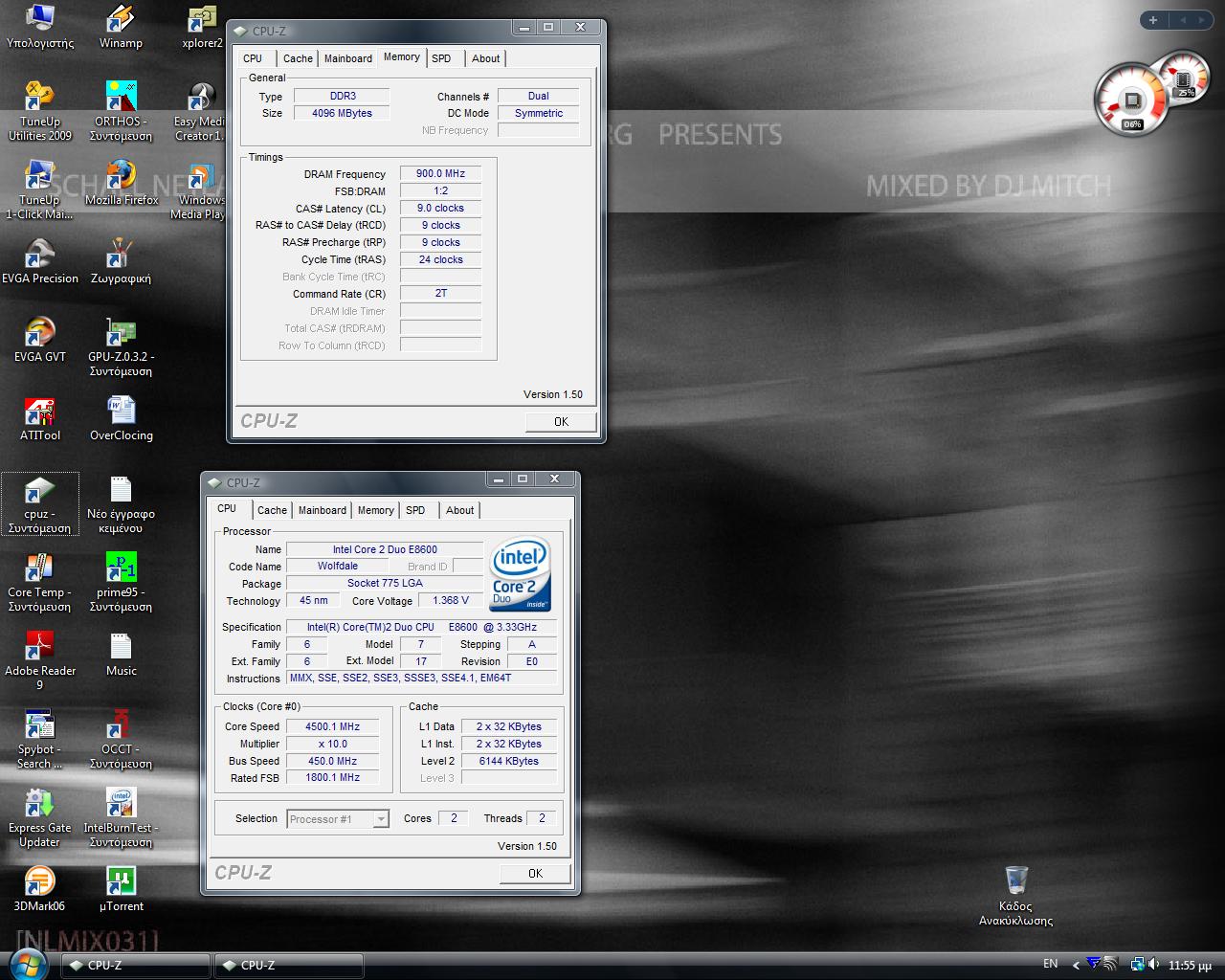This screenshot has width=1225, height=980.
Task: Launch Mozilla Firefox from the desktop
Action: coord(121,184)
